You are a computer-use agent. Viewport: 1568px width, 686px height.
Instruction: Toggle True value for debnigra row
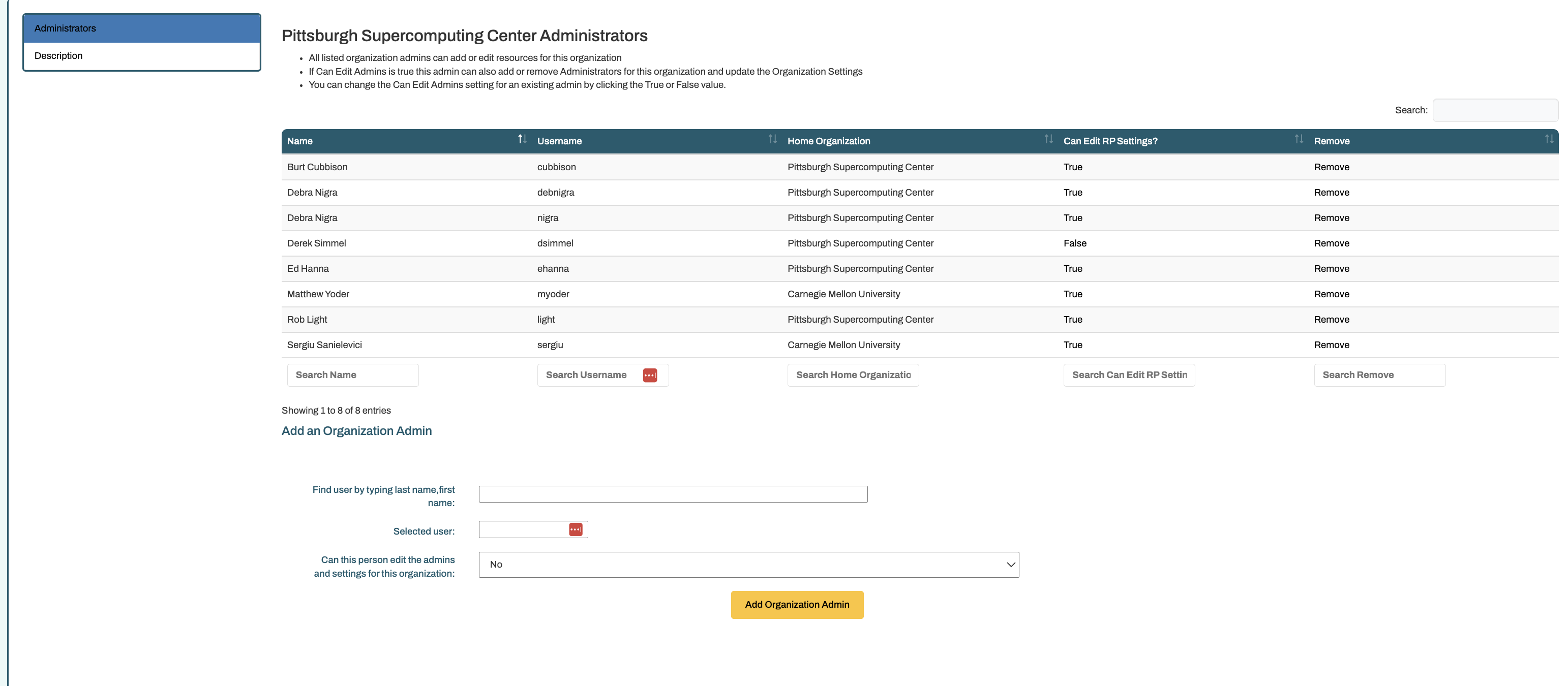coord(1072,193)
